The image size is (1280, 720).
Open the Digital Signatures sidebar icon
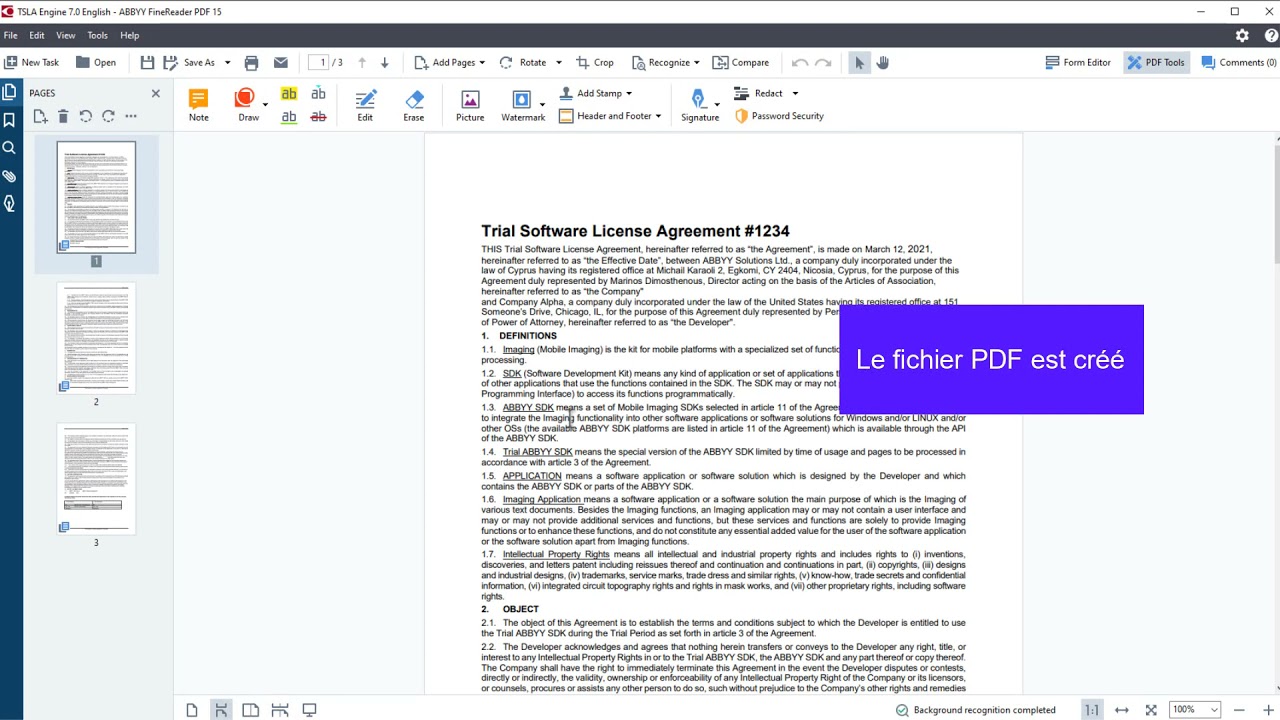coord(10,204)
